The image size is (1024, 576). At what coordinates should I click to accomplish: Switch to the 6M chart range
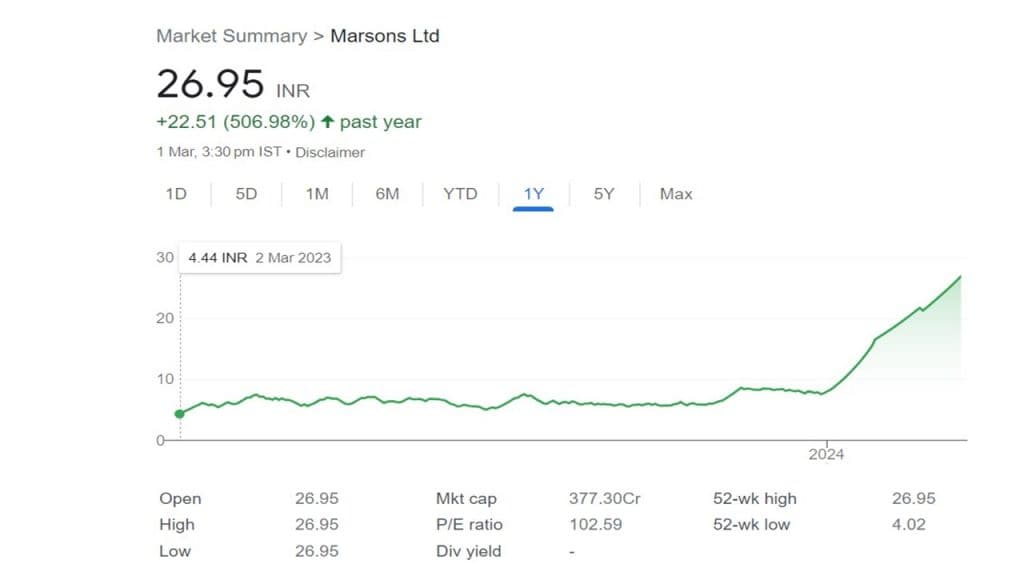point(387,194)
